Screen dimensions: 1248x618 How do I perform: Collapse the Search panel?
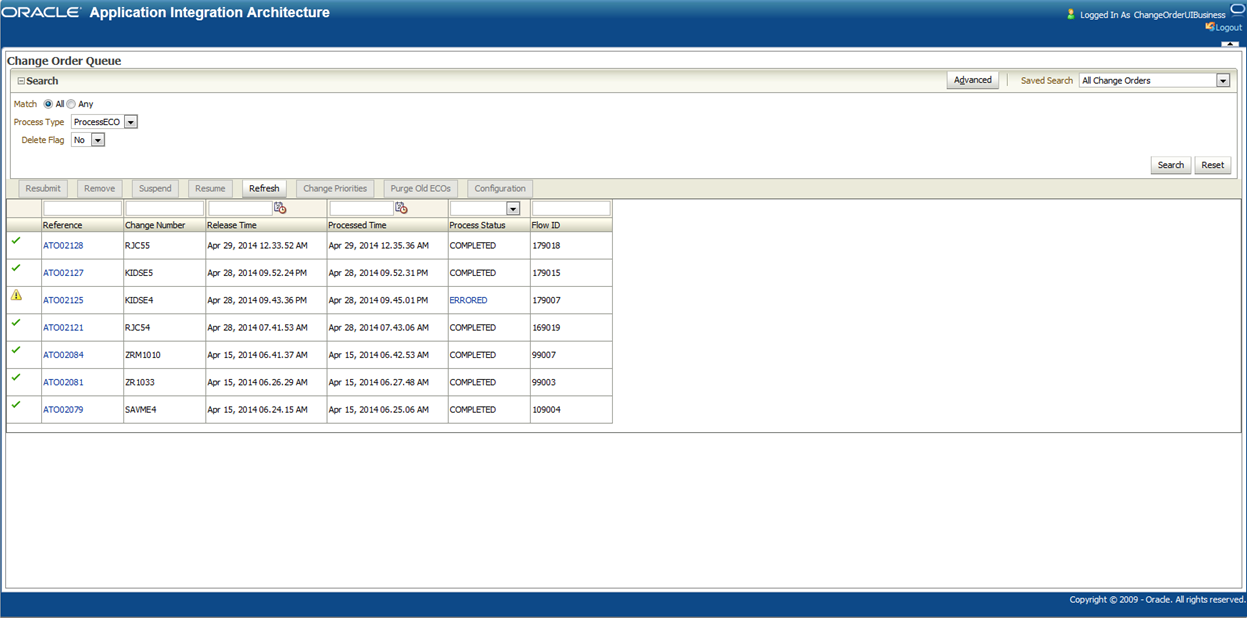click(x=21, y=81)
